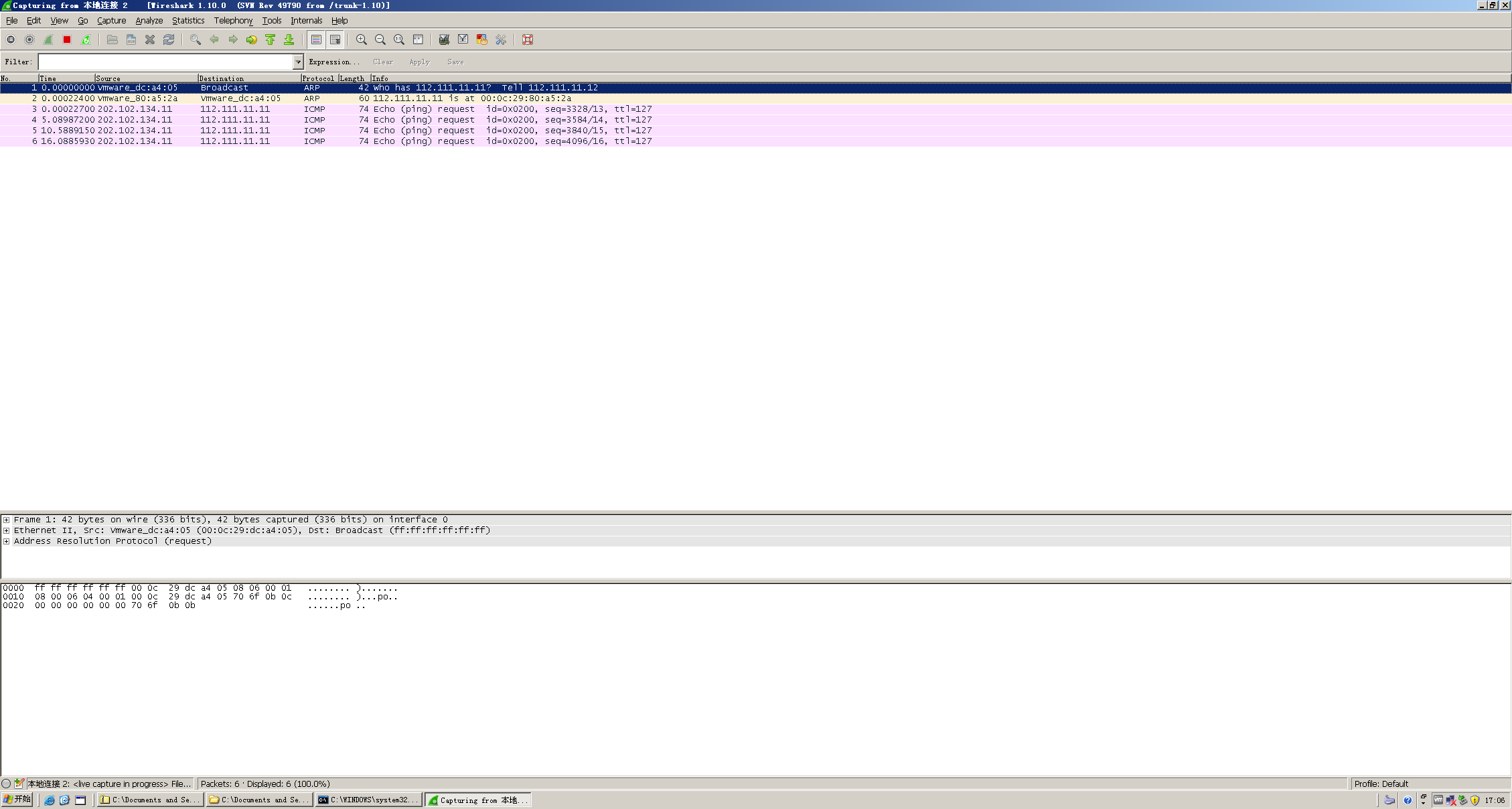
Task: Expand Address Resolution Protocol node
Action: coord(7,541)
